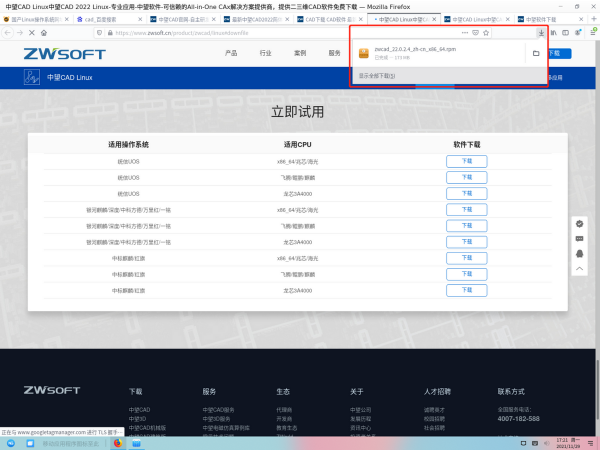Open footer link 中望CAD服务

[218, 410]
